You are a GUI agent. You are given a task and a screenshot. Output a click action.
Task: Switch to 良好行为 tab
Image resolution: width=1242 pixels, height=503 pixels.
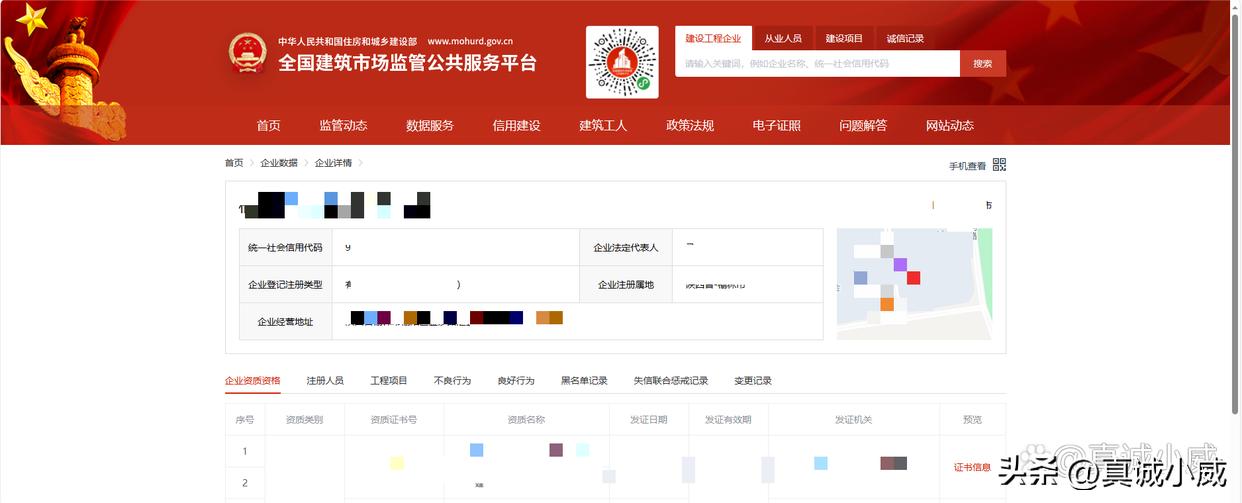(x=516, y=381)
